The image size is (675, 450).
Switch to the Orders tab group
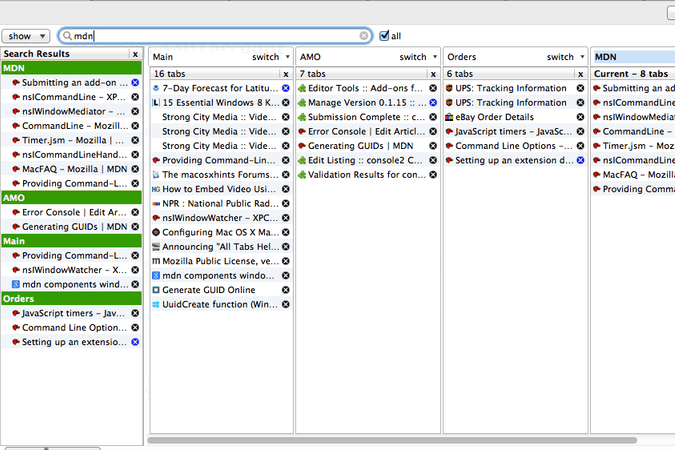point(560,57)
